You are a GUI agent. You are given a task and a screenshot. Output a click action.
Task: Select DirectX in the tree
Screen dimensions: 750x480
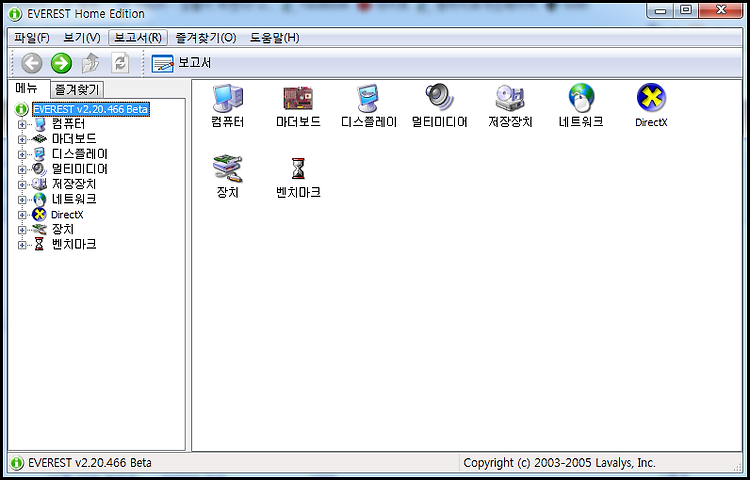click(67, 215)
